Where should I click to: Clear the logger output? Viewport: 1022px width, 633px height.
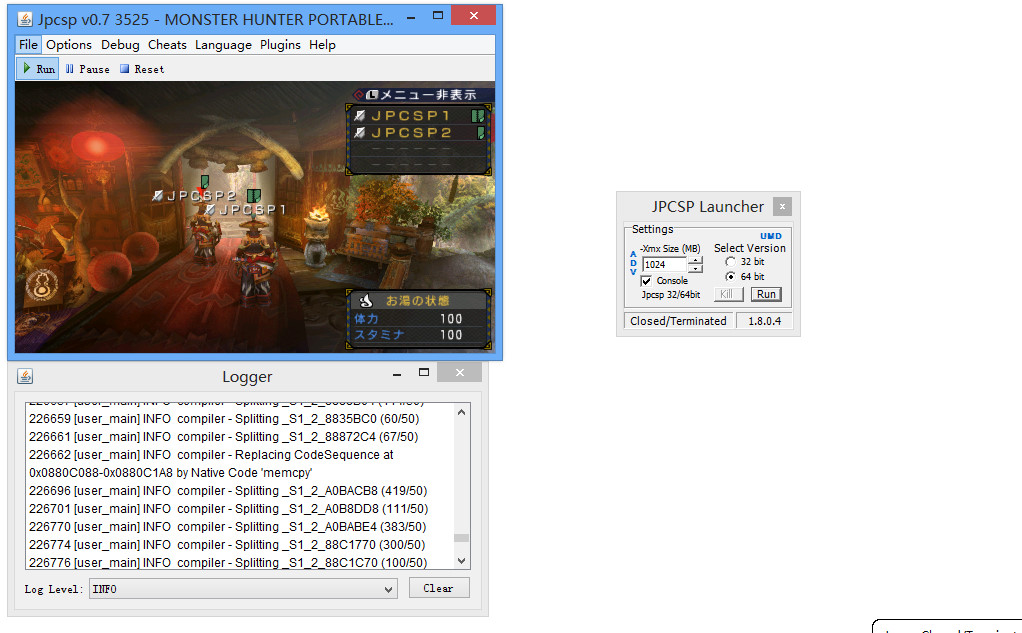pos(439,588)
